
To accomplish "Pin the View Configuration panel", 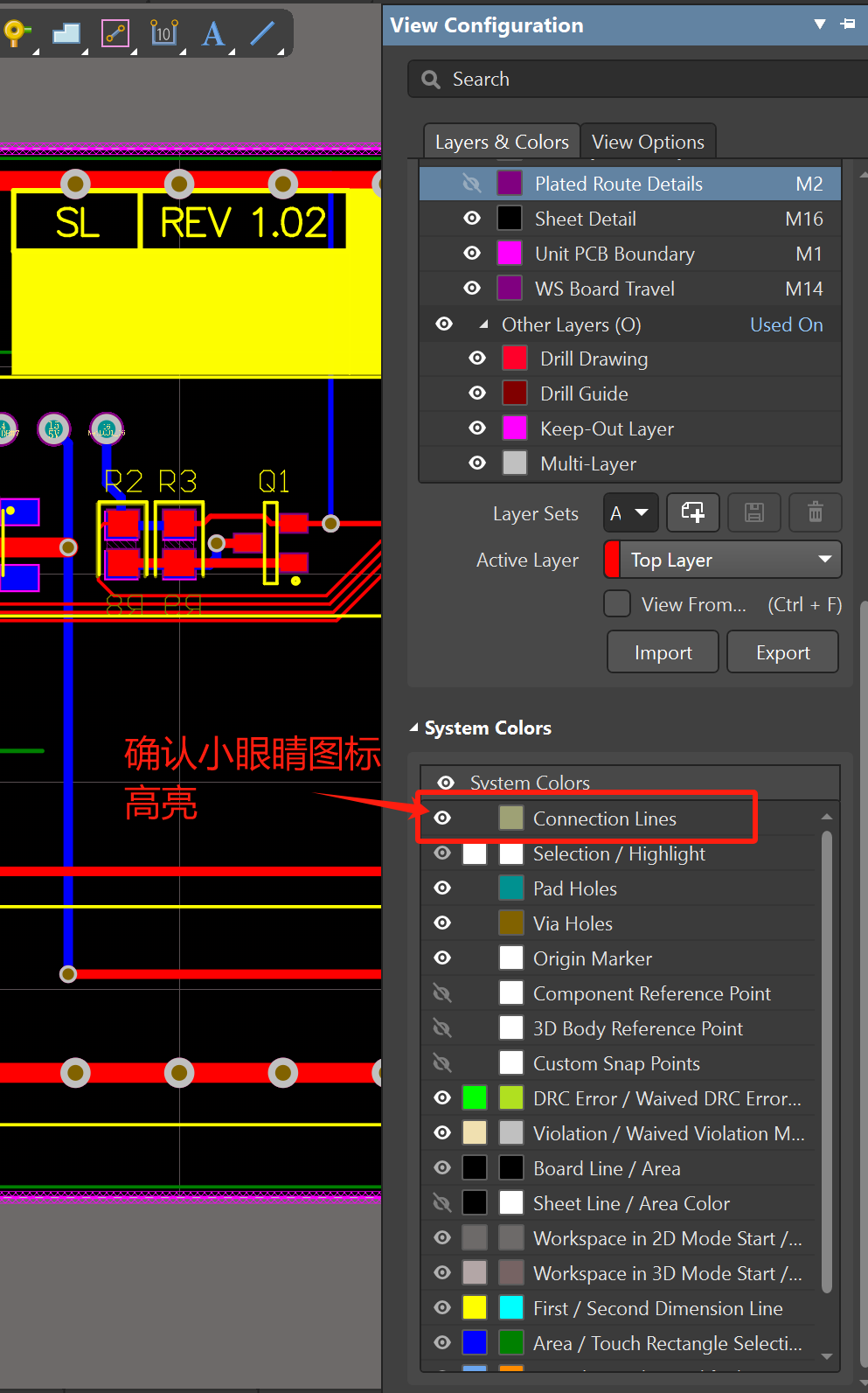I will pos(848,24).
